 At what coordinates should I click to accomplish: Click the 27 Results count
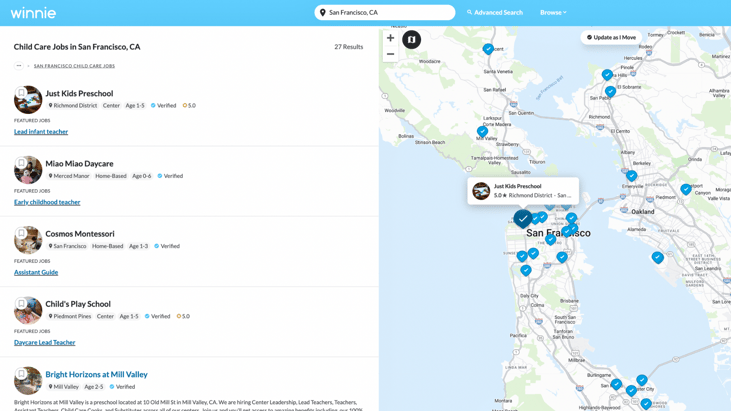pyautogui.click(x=348, y=47)
